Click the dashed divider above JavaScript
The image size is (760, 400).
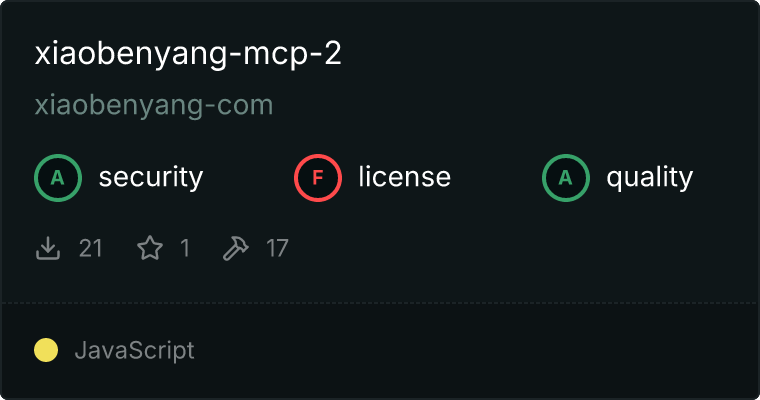click(x=380, y=303)
